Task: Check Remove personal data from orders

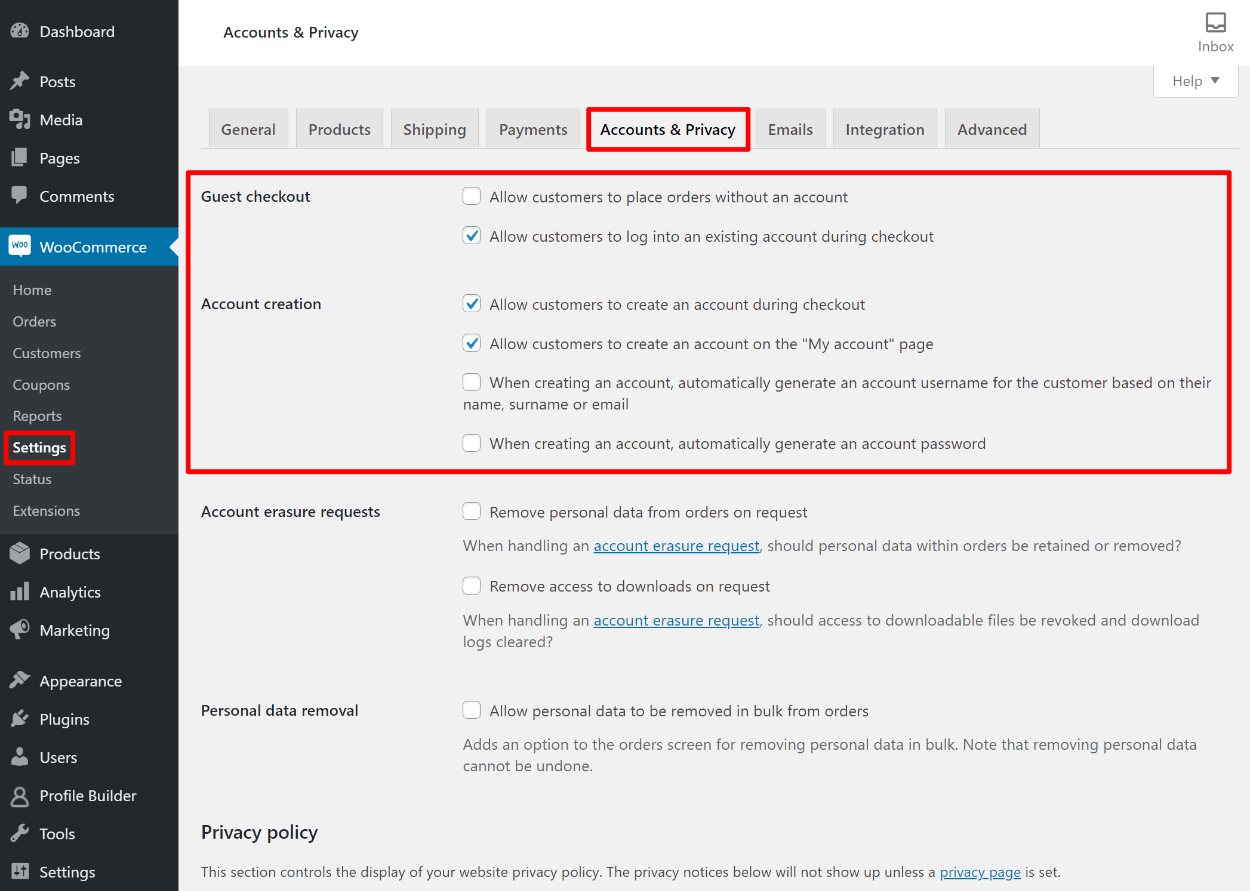Action: click(x=472, y=512)
